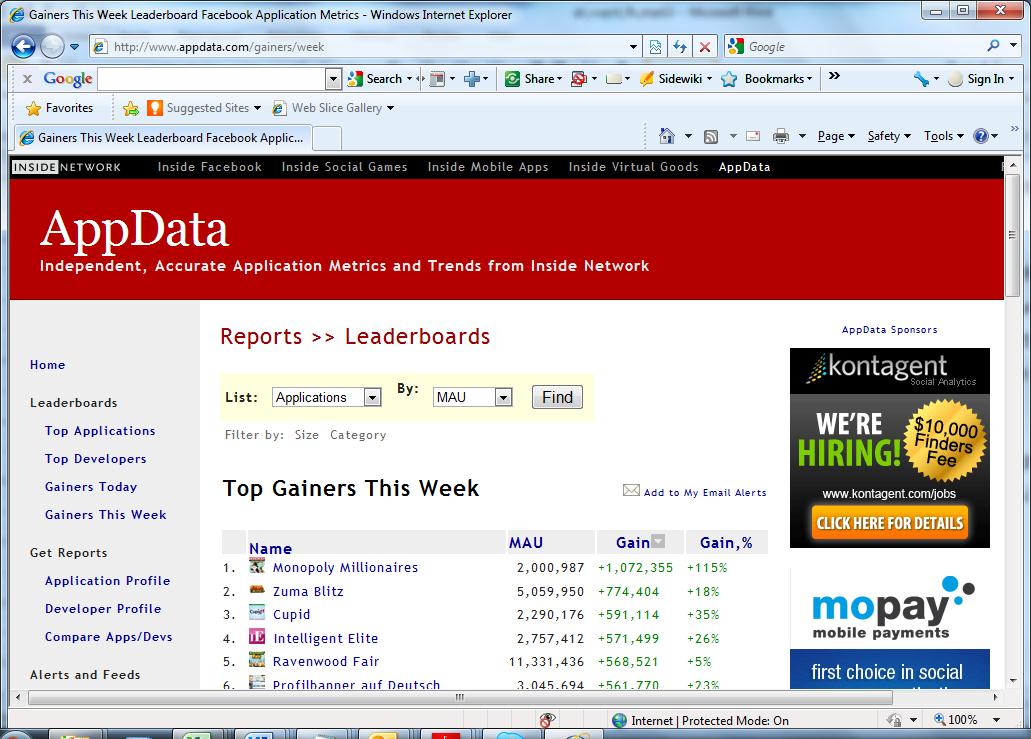Open Application Profile report link
The image size is (1031, 739).
point(107,581)
